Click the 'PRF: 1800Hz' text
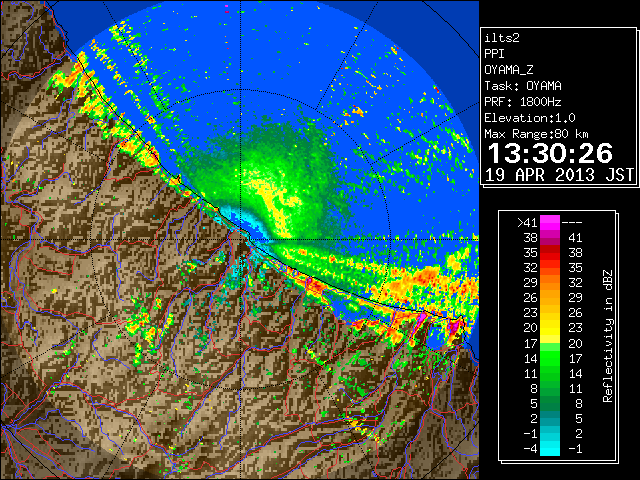 pos(523,102)
